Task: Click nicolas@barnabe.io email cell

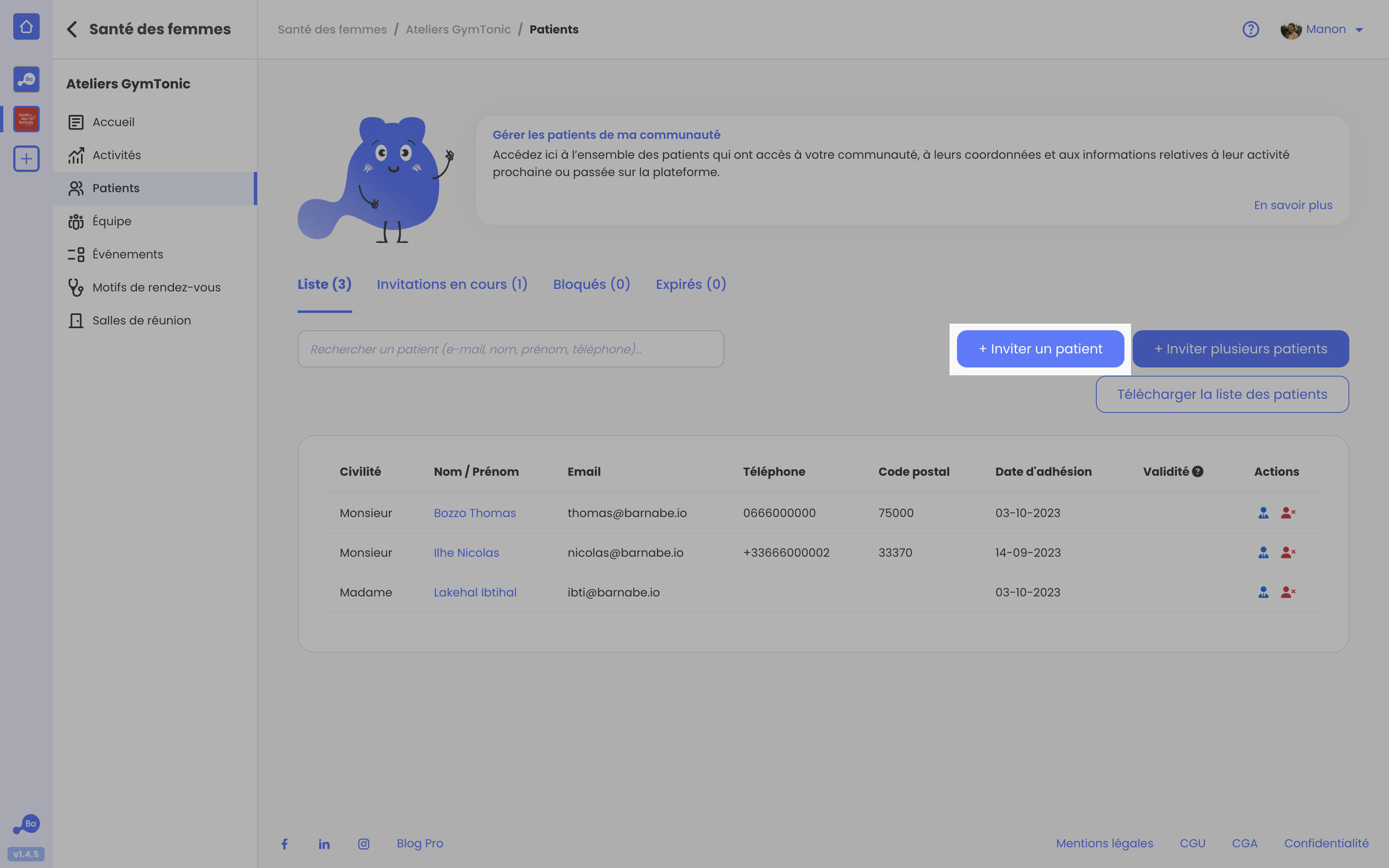Action: click(x=625, y=553)
